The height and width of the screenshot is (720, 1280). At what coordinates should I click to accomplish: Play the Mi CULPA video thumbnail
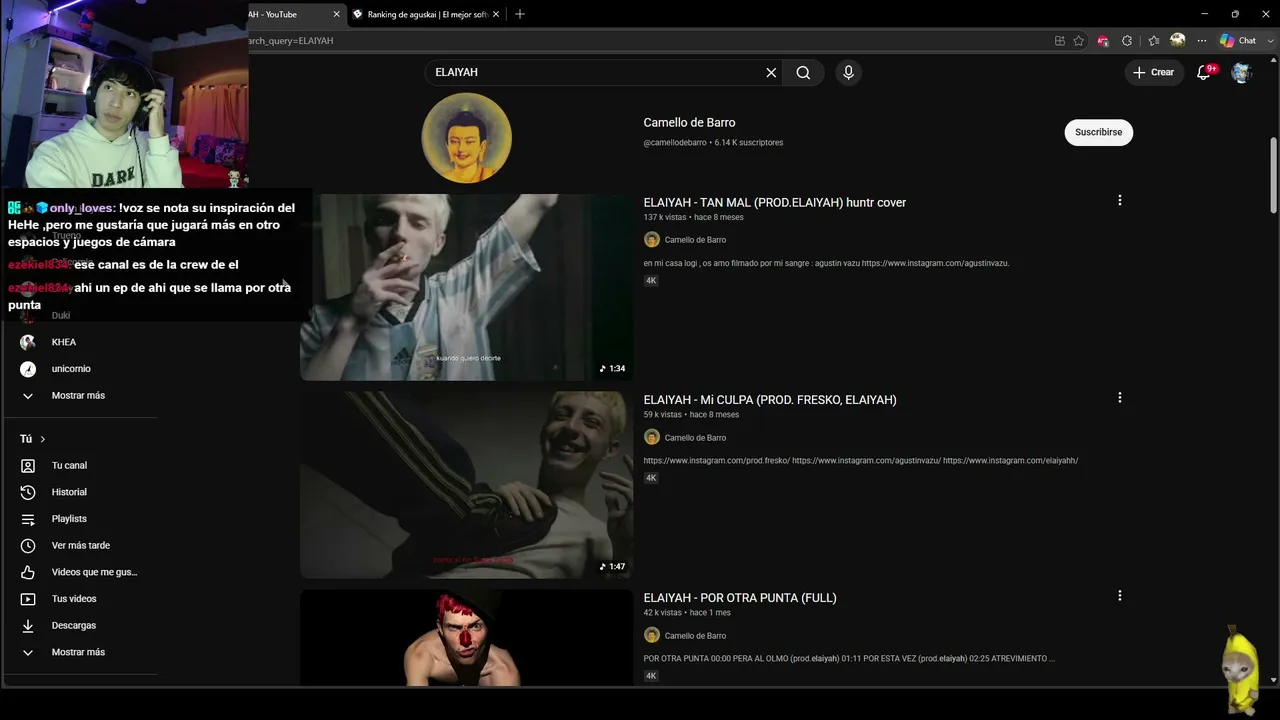(466, 485)
